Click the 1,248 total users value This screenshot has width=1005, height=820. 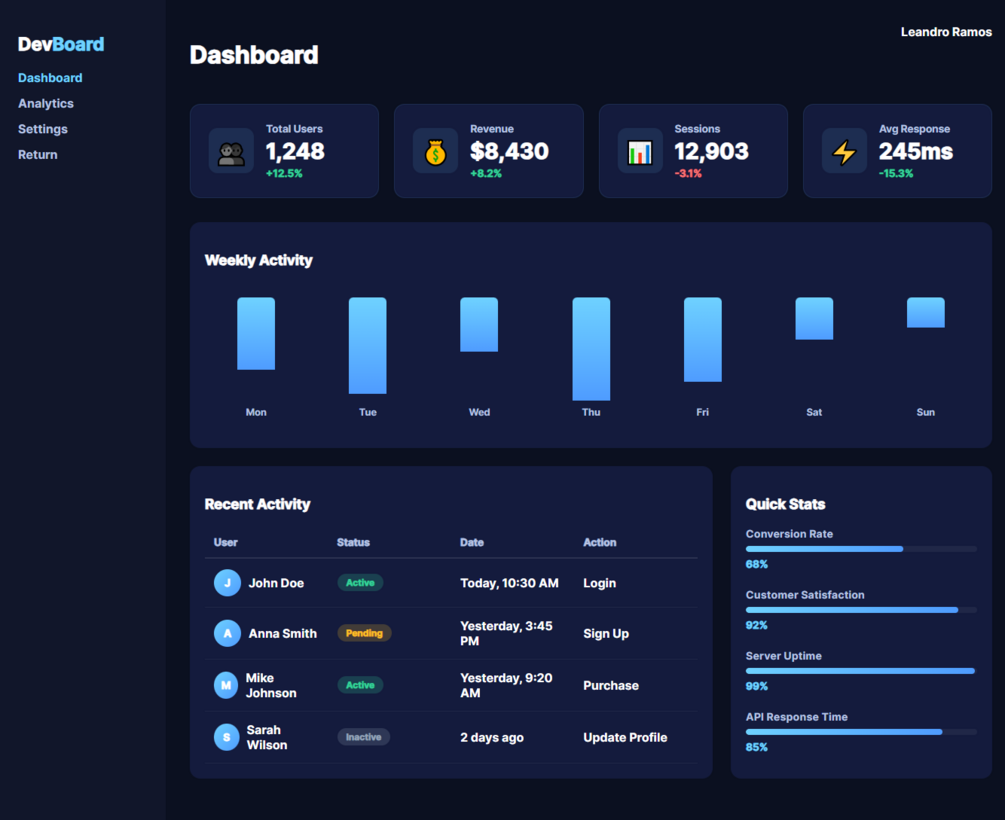tap(295, 151)
